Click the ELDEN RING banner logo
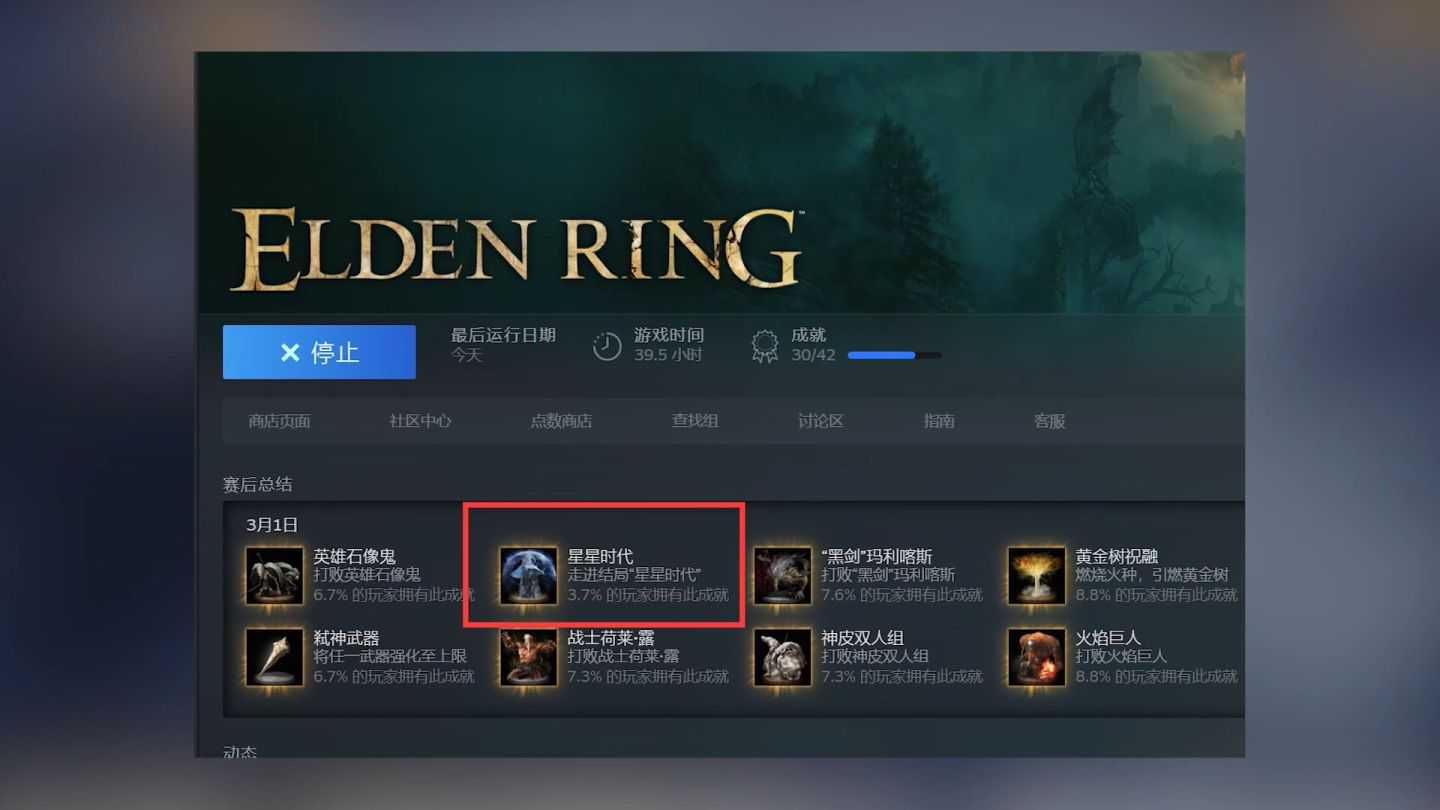The width and height of the screenshot is (1440, 810). click(x=516, y=250)
